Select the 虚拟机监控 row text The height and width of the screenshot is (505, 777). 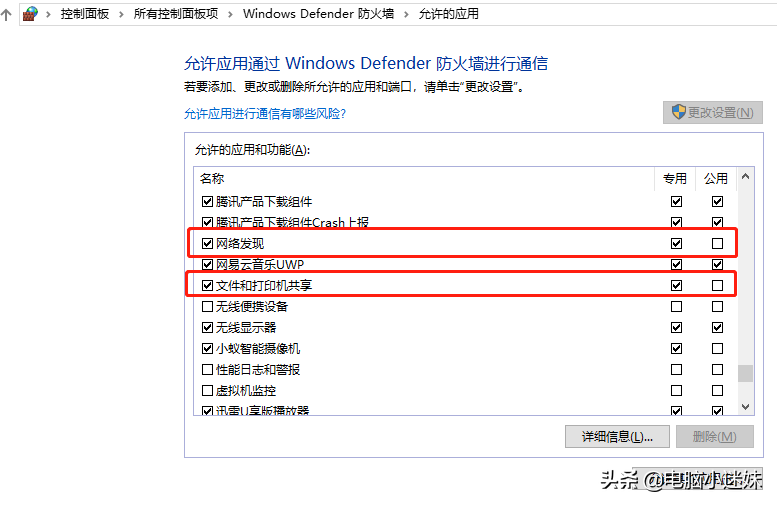click(246, 391)
